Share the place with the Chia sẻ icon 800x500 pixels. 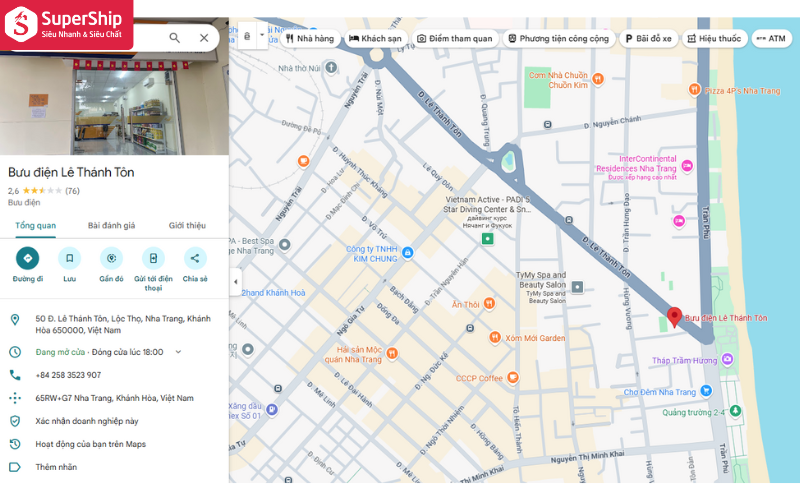click(x=195, y=258)
